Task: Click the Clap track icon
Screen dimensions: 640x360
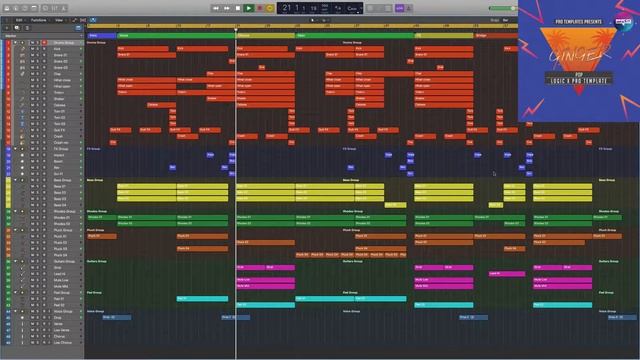Action: [x=22, y=74]
